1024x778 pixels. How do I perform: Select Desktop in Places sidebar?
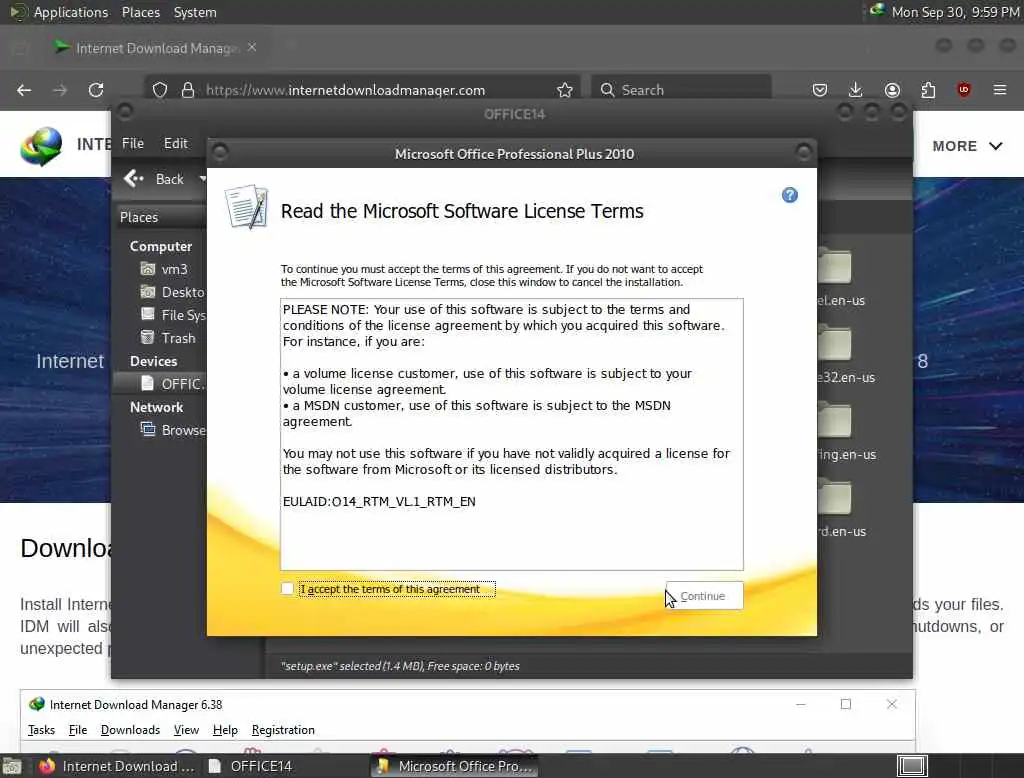tap(172, 292)
